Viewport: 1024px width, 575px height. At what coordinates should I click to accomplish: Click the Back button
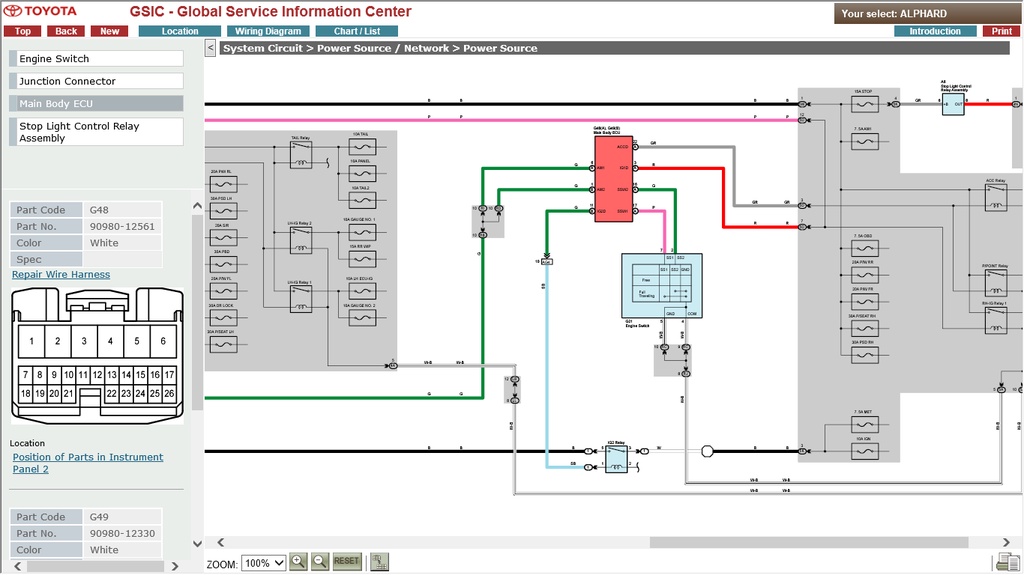[x=66, y=31]
